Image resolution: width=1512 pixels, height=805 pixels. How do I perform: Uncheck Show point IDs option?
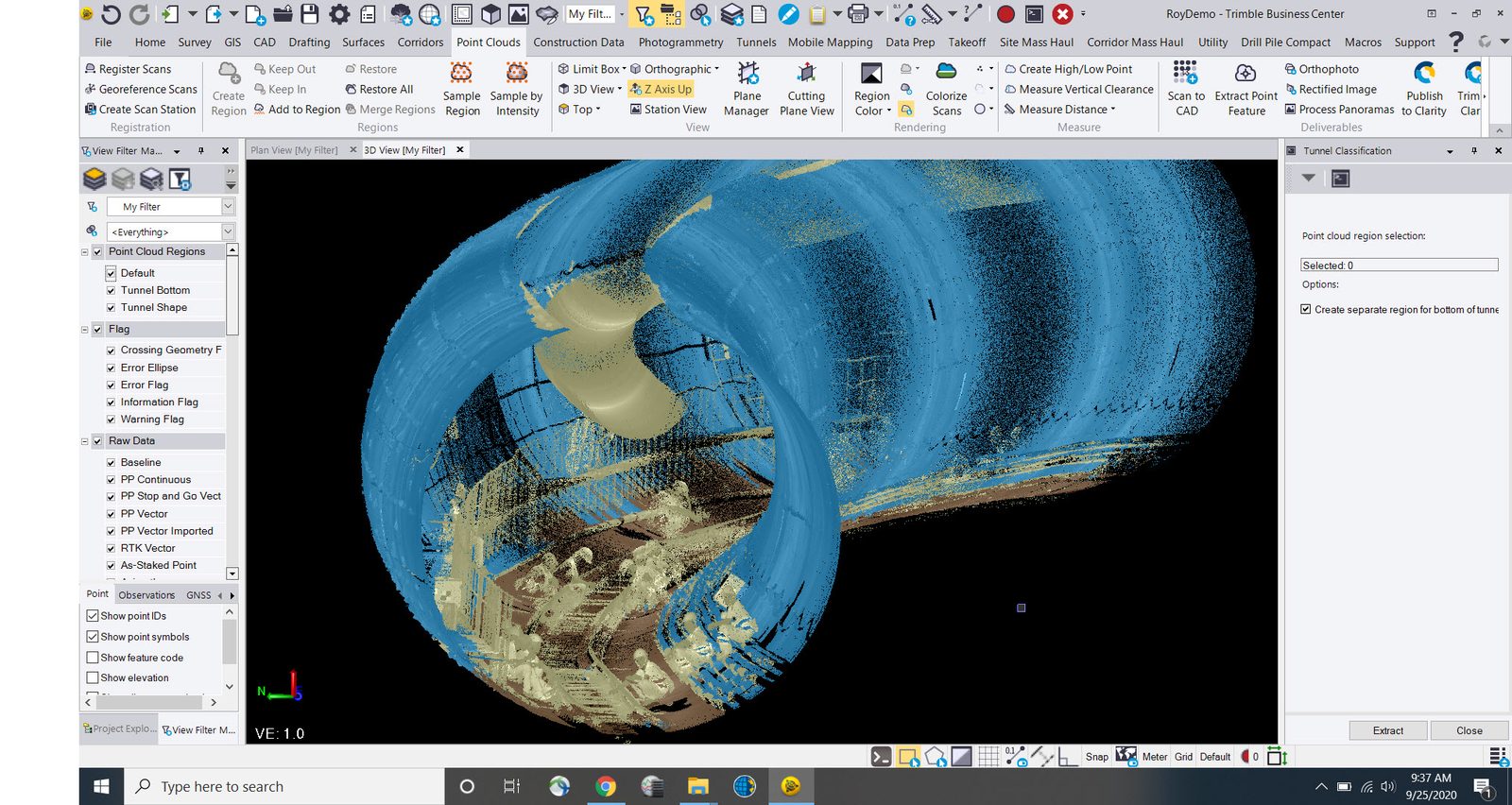93,616
